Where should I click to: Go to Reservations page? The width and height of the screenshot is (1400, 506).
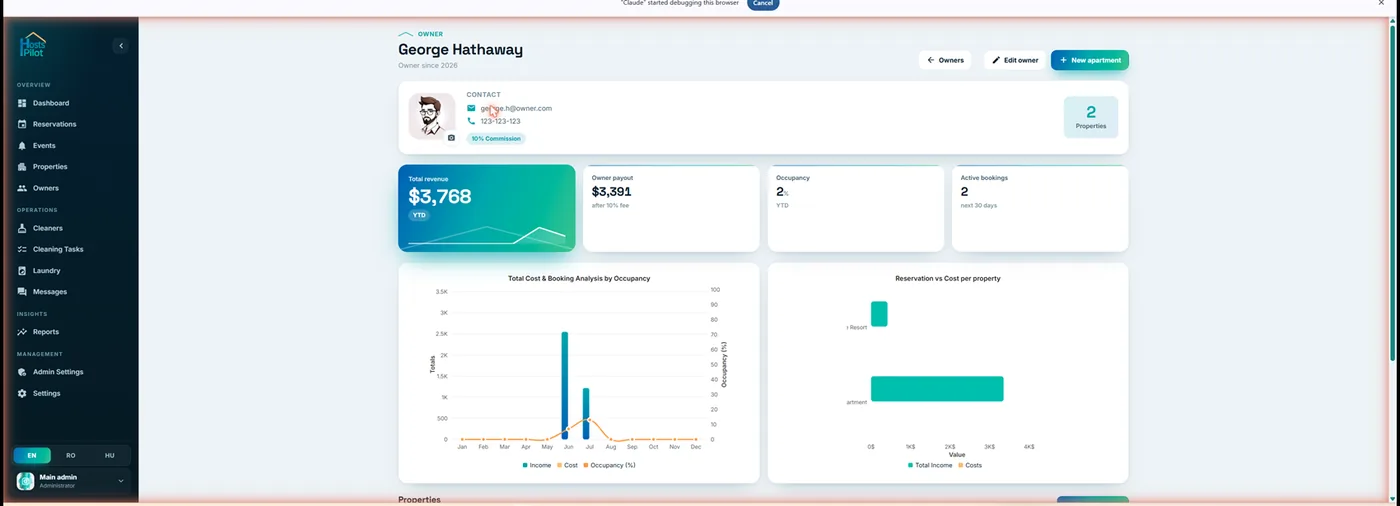70,124
